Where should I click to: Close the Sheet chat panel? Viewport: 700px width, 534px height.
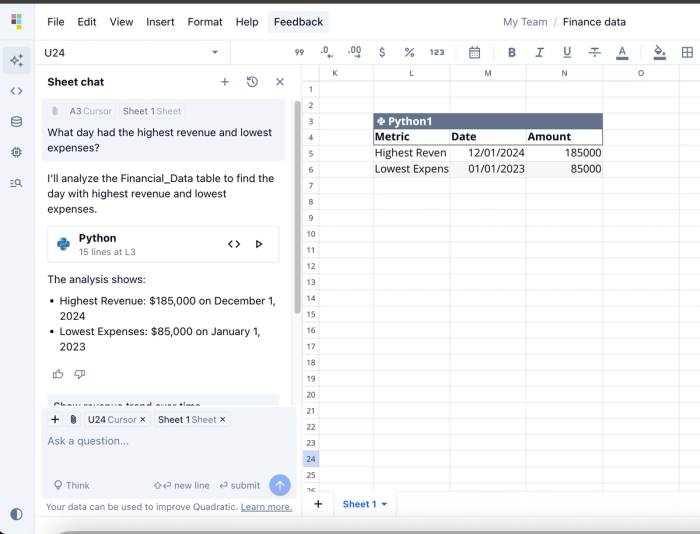pos(280,82)
